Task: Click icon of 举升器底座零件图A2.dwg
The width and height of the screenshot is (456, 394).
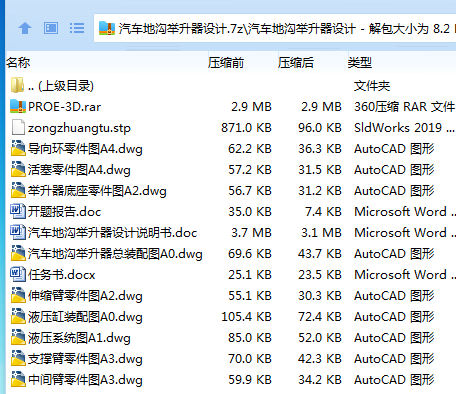Action: tap(18, 190)
